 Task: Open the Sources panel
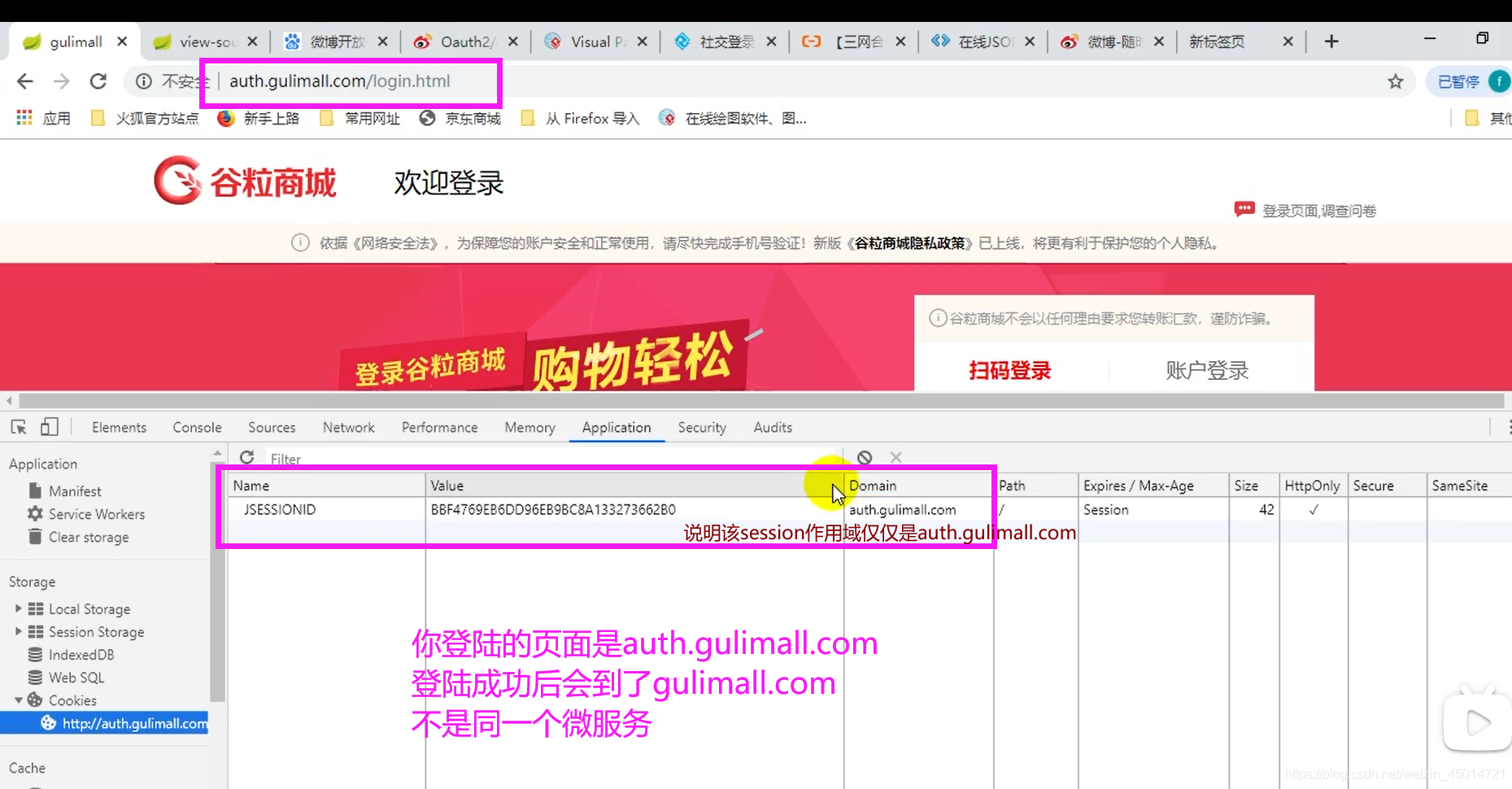pyautogui.click(x=272, y=427)
